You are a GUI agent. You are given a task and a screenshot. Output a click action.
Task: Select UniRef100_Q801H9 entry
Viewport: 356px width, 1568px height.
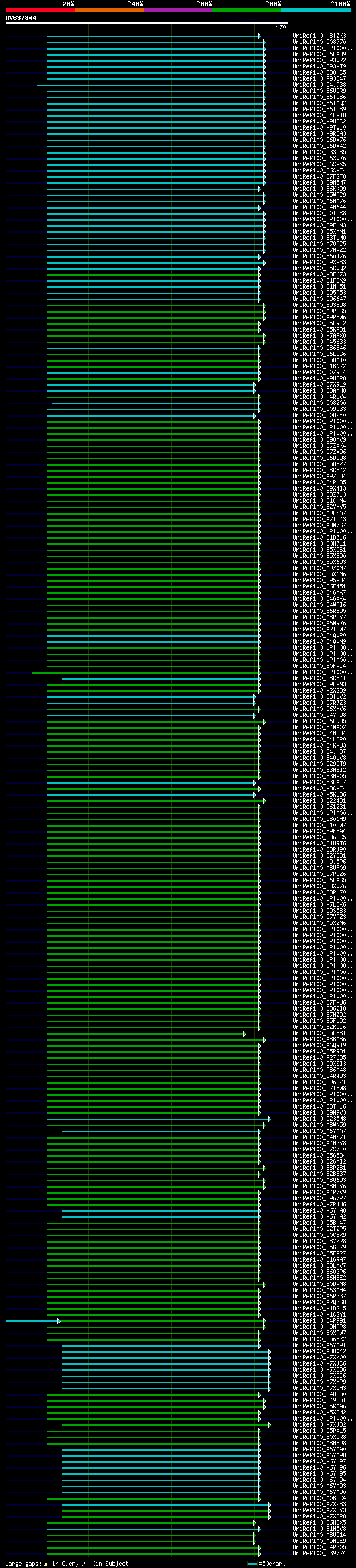[319, 819]
